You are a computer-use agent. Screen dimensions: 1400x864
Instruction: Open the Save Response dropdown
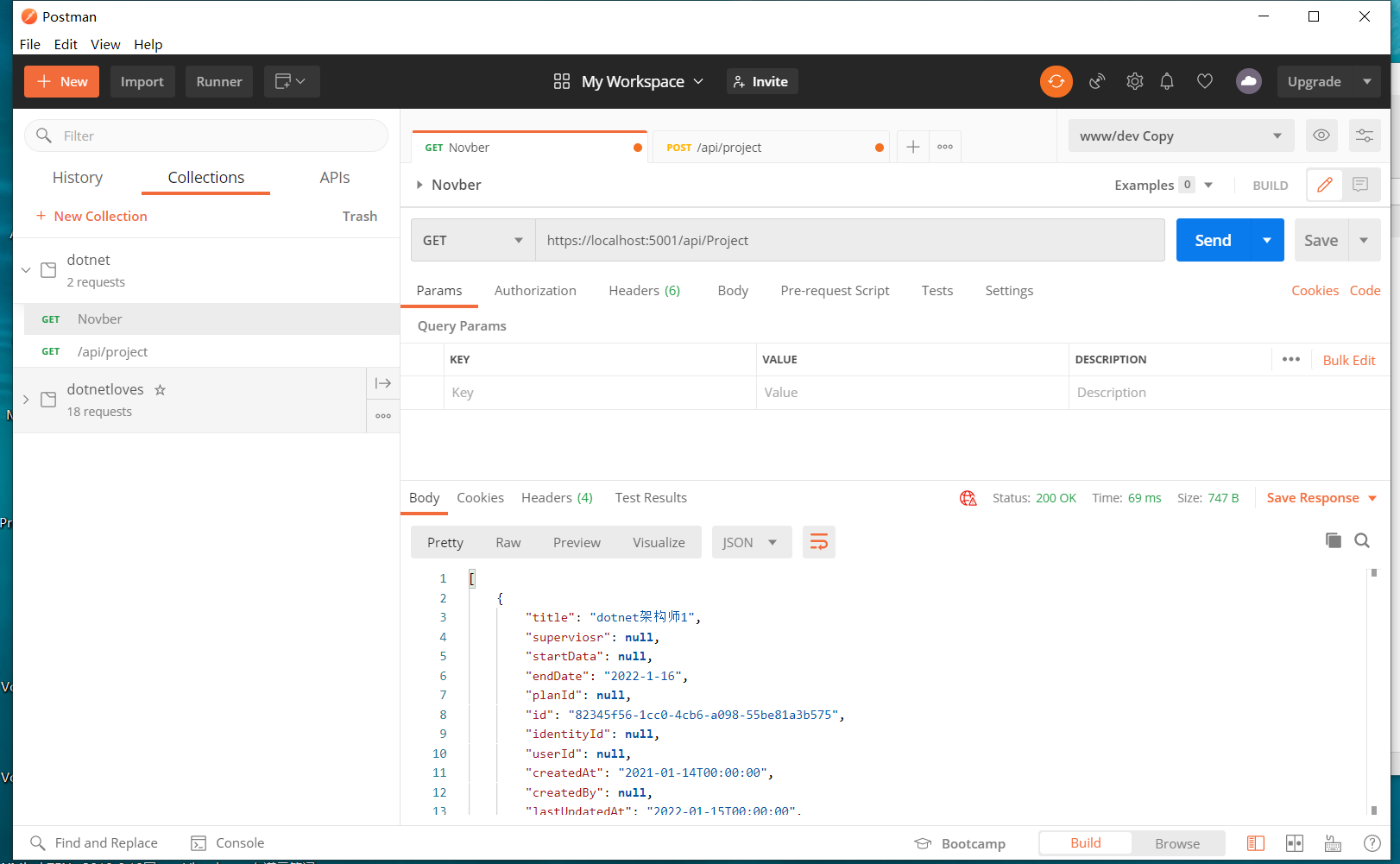point(1321,498)
